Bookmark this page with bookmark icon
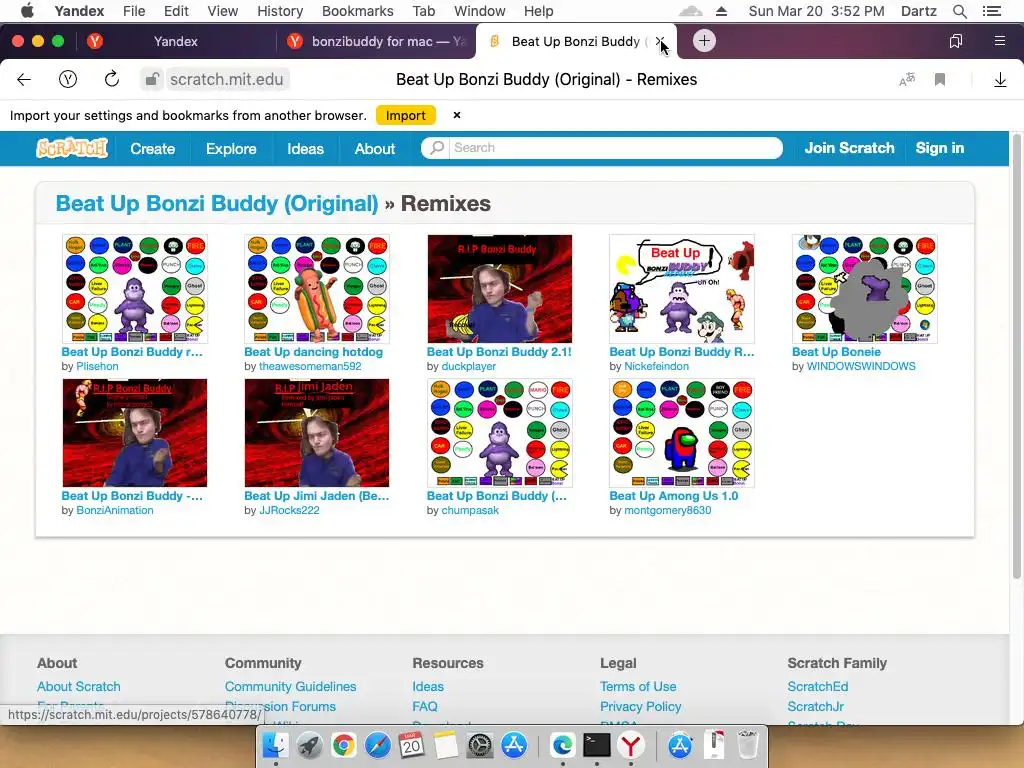 coord(940,80)
